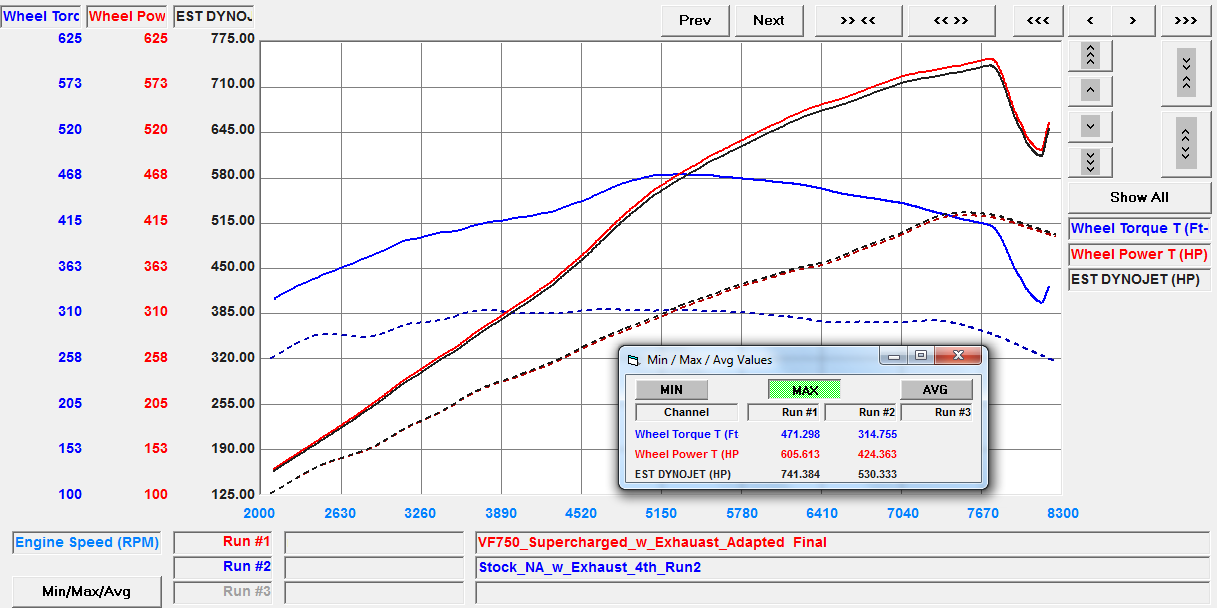The width and height of the screenshot is (1217, 608).
Task: Click the single up chevron button
Action: pyautogui.click(x=1090, y=91)
